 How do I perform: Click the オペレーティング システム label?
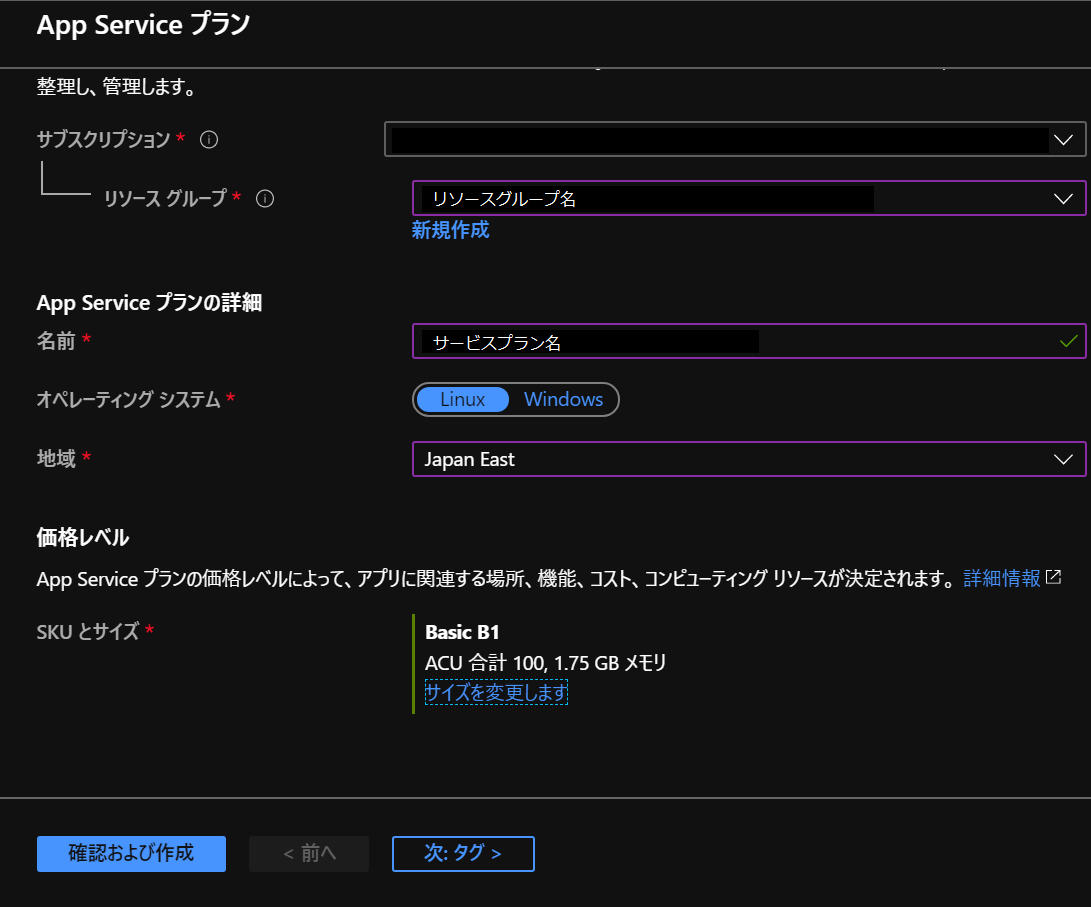[128, 400]
